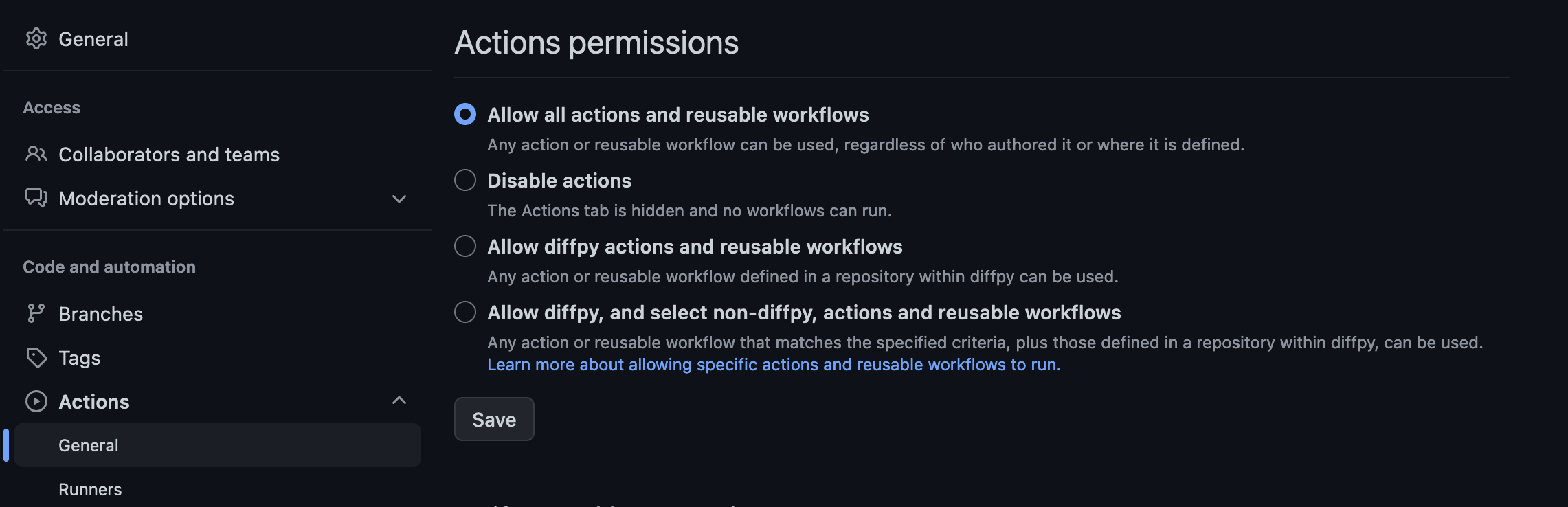Click the Actions play icon in sidebar
Image resolution: width=1568 pixels, height=507 pixels.
[x=36, y=401]
